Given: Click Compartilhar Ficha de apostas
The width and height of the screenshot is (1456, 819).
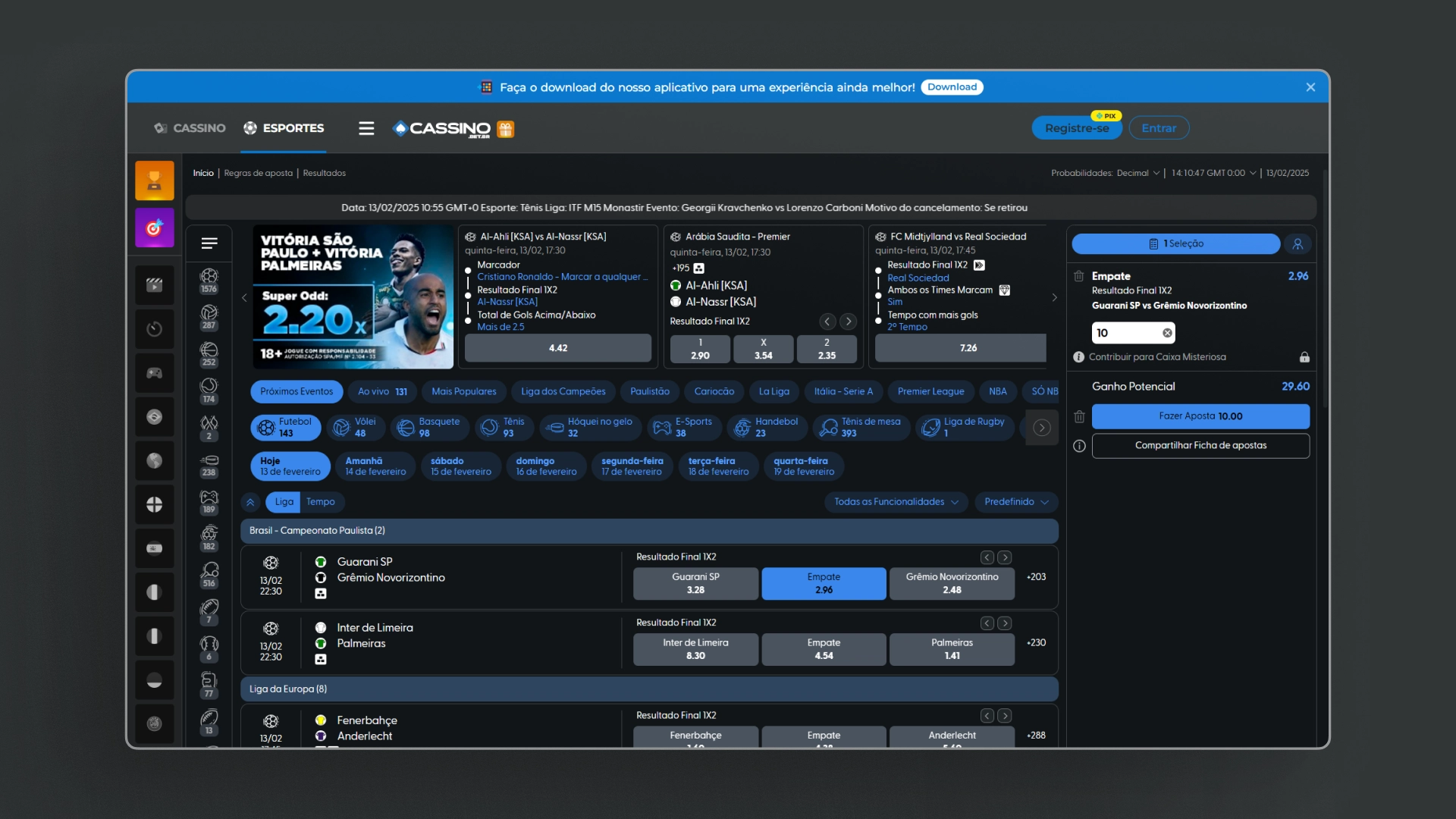Looking at the screenshot, I should coord(1200,446).
